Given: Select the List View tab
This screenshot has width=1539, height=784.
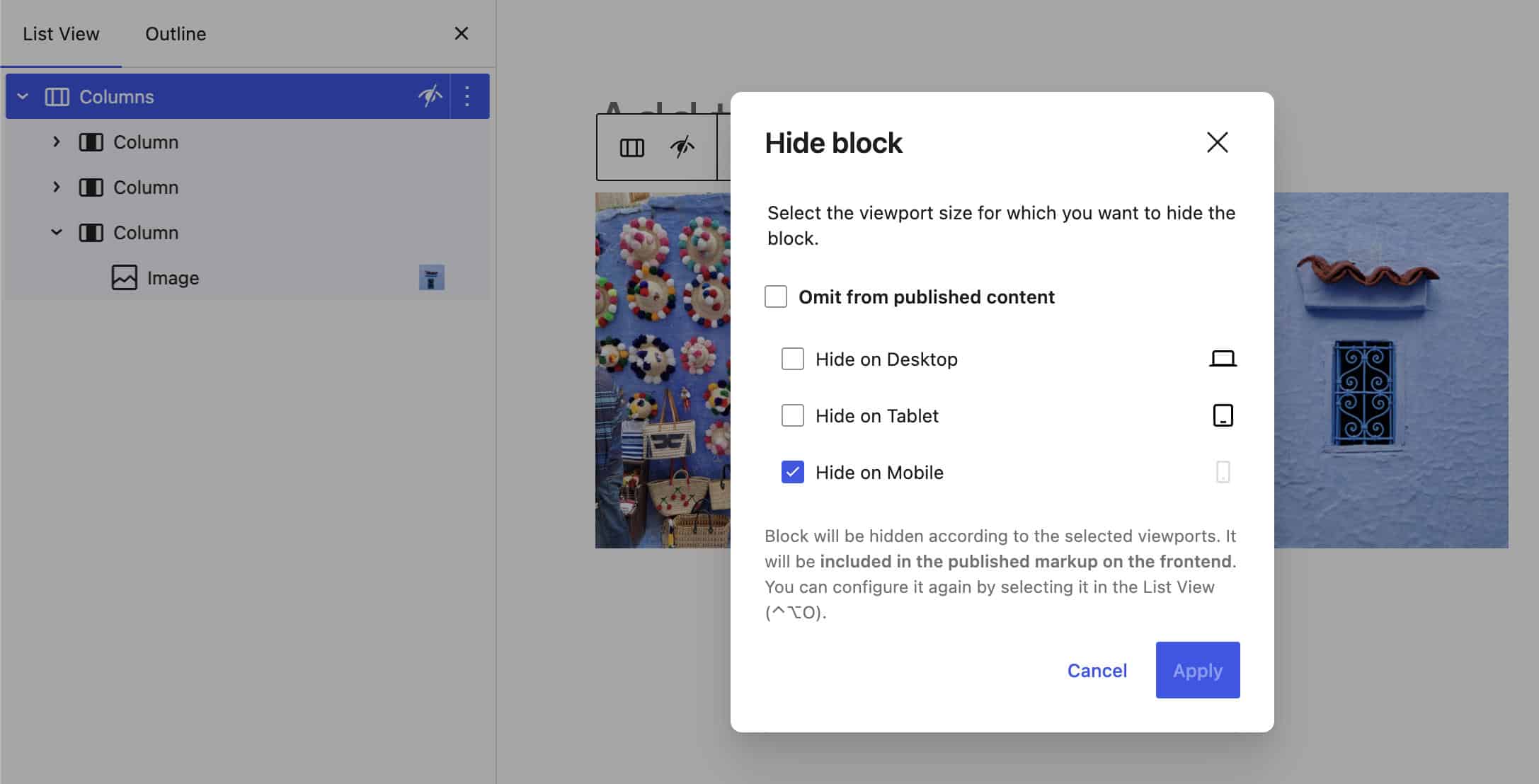Looking at the screenshot, I should click(61, 33).
